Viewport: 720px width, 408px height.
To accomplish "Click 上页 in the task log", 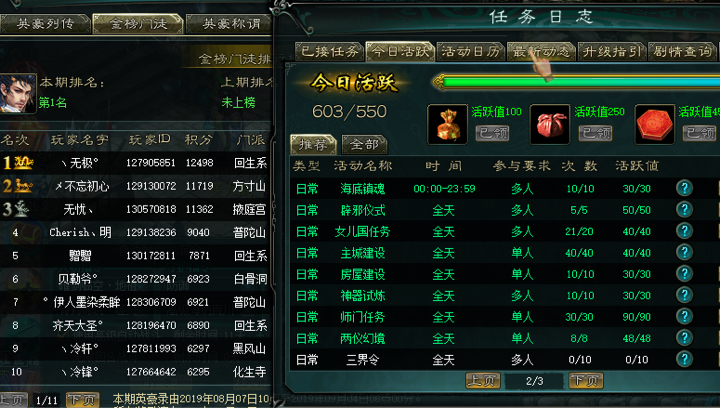I will tap(483, 380).
